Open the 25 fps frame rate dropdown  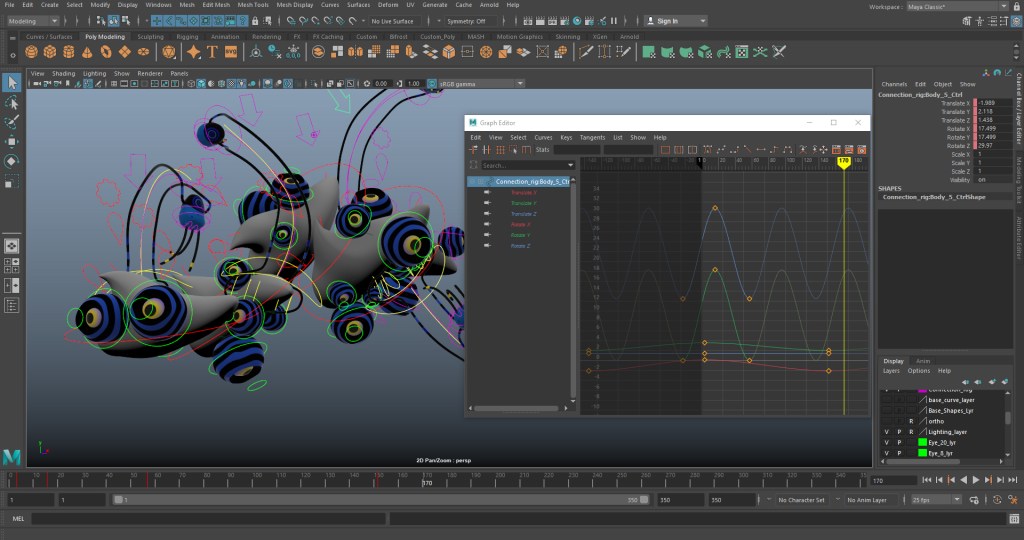click(937, 499)
